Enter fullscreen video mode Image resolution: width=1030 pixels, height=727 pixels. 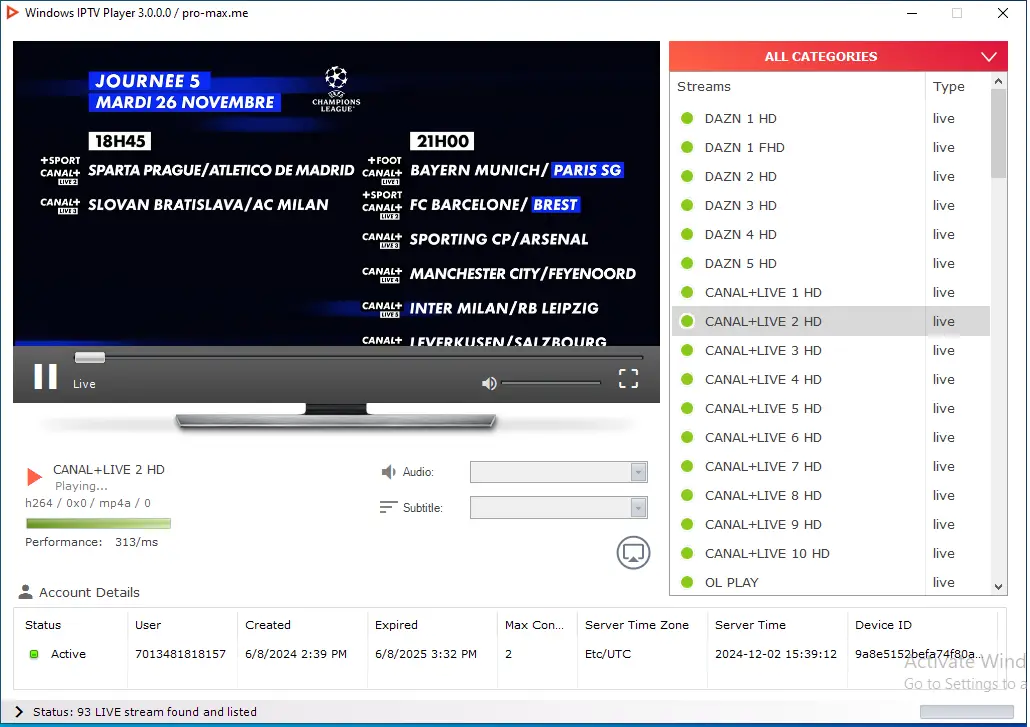(x=629, y=378)
